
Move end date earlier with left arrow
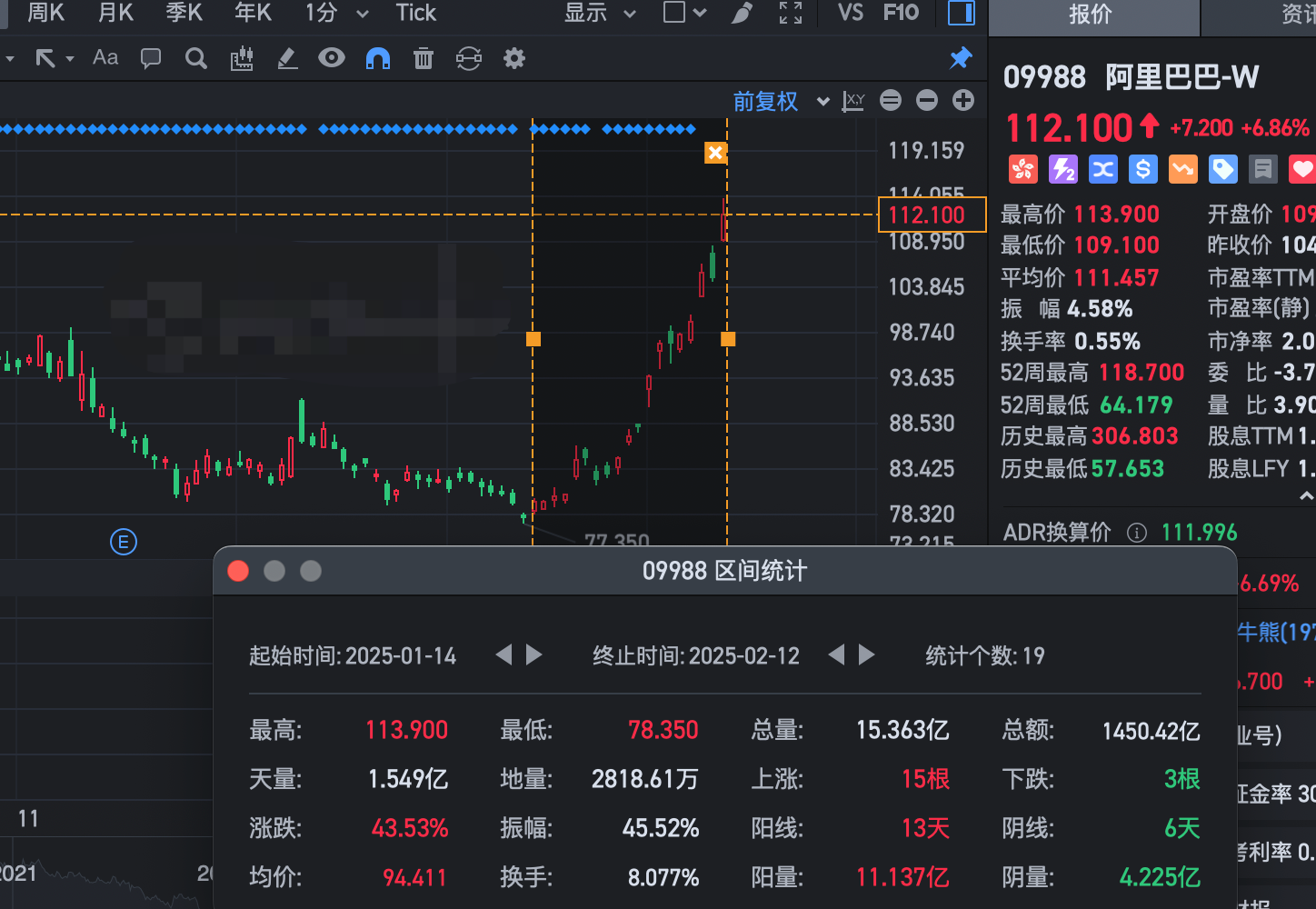836,654
